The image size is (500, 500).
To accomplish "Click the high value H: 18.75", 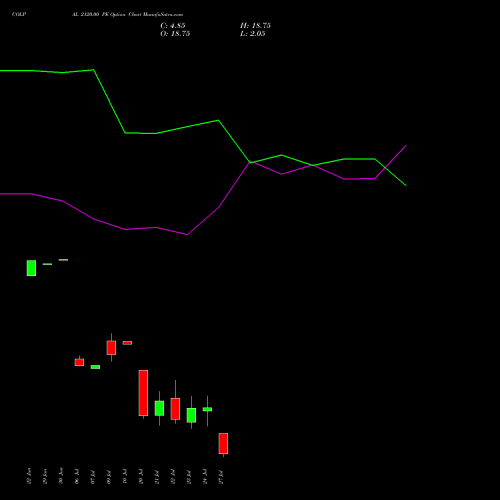I will coord(255,26).
